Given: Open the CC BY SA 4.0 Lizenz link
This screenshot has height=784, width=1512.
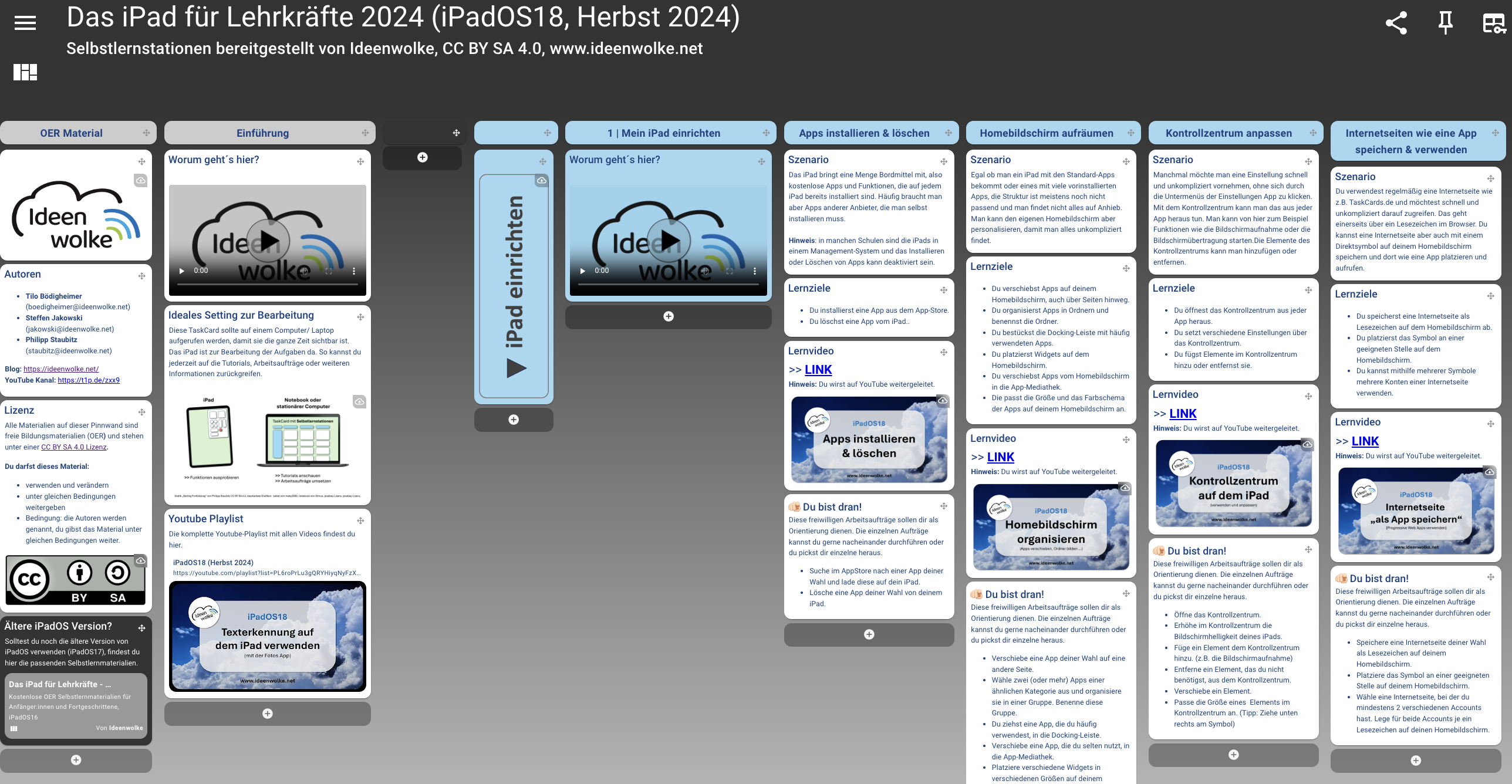Looking at the screenshot, I should pyautogui.click(x=73, y=447).
